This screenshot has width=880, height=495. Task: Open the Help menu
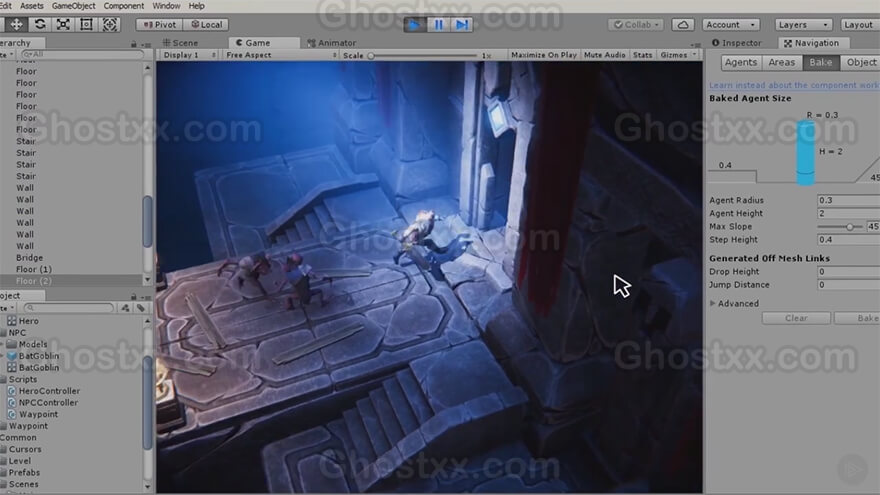point(196,6)
